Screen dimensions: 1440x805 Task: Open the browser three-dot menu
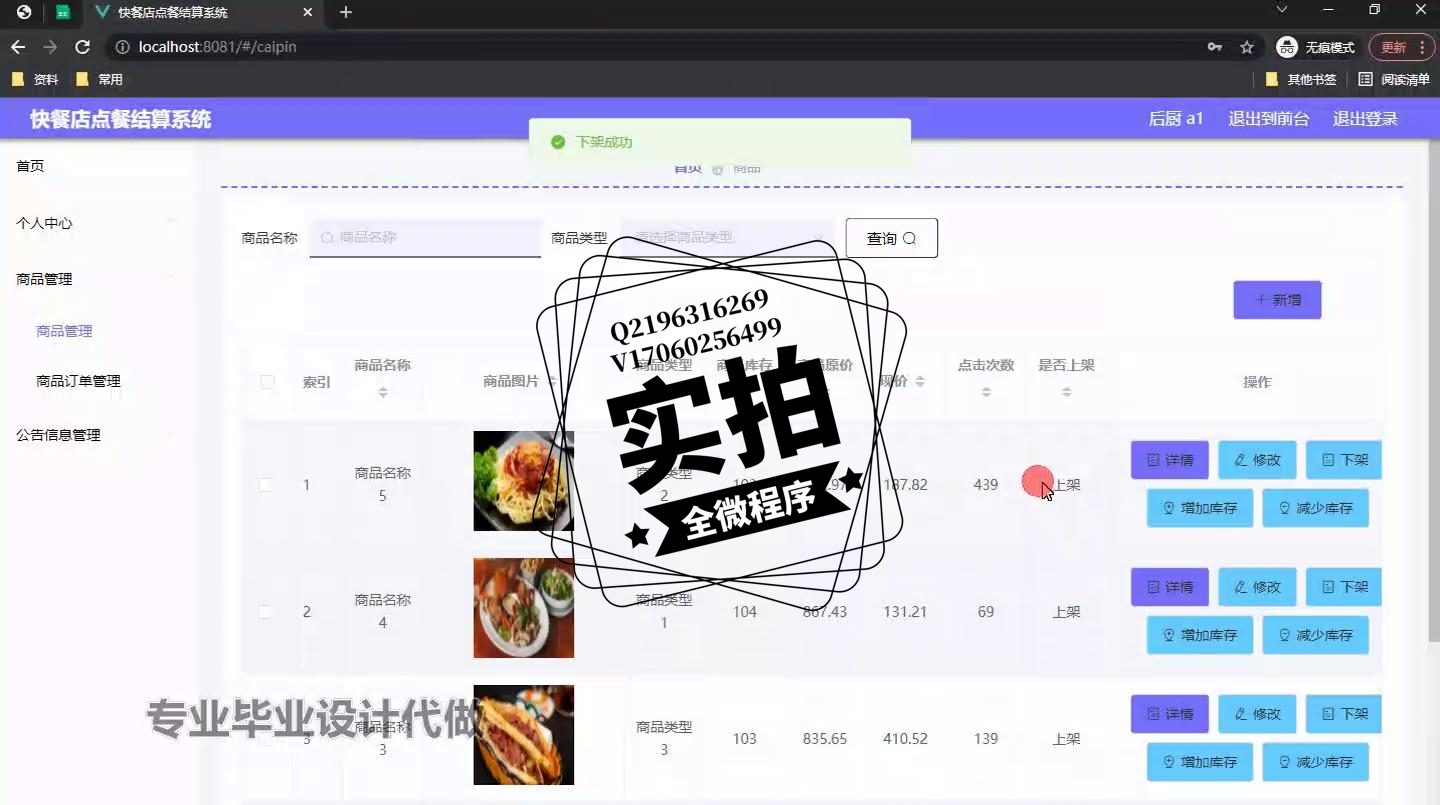[1422, 47]
